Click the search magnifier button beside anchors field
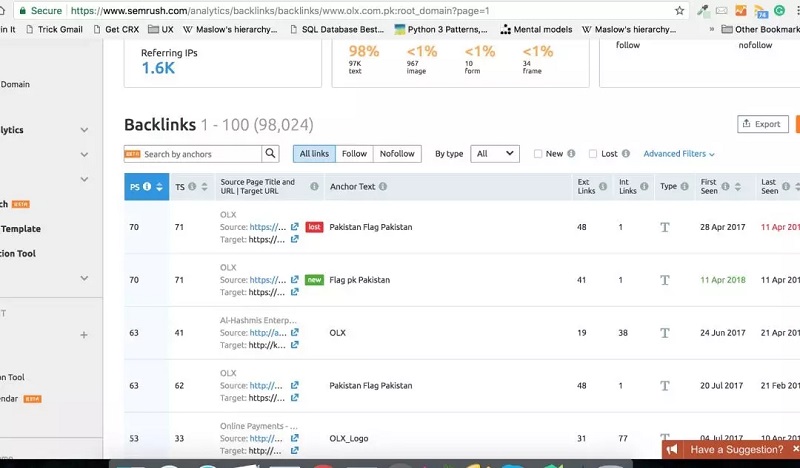 [270, 154]
